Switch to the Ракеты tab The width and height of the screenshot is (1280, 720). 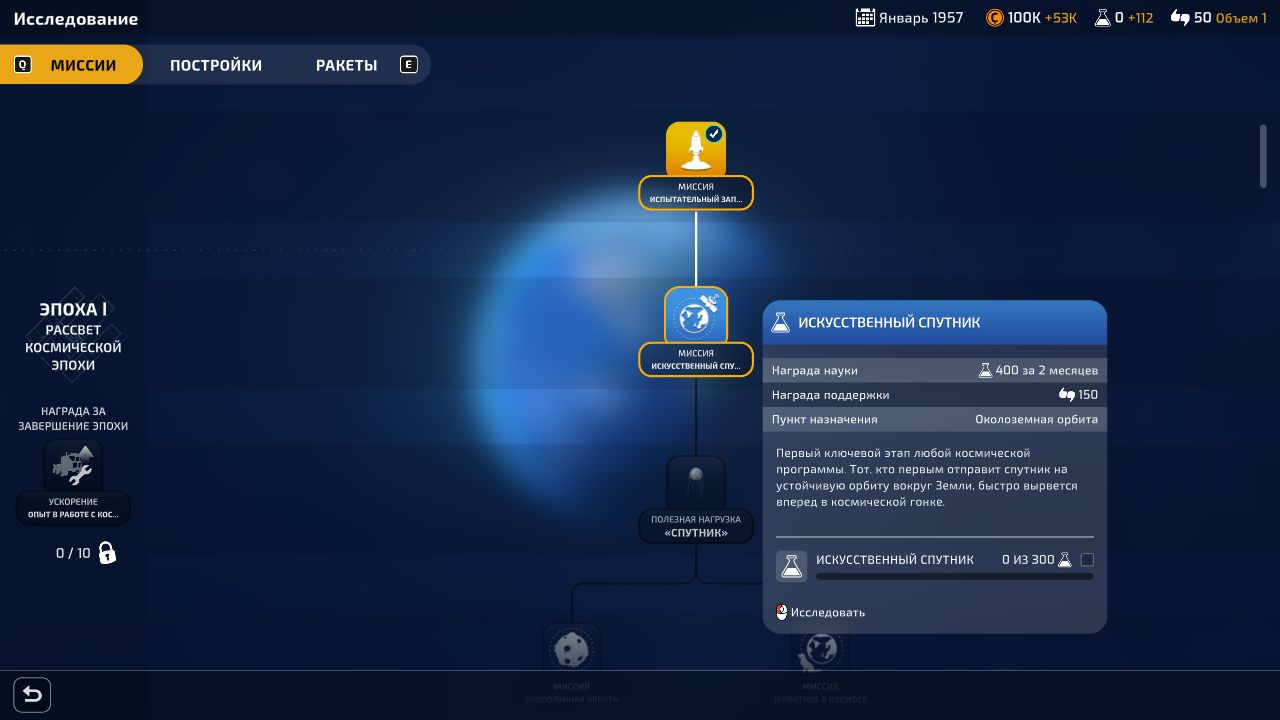(x=346, y=65)
